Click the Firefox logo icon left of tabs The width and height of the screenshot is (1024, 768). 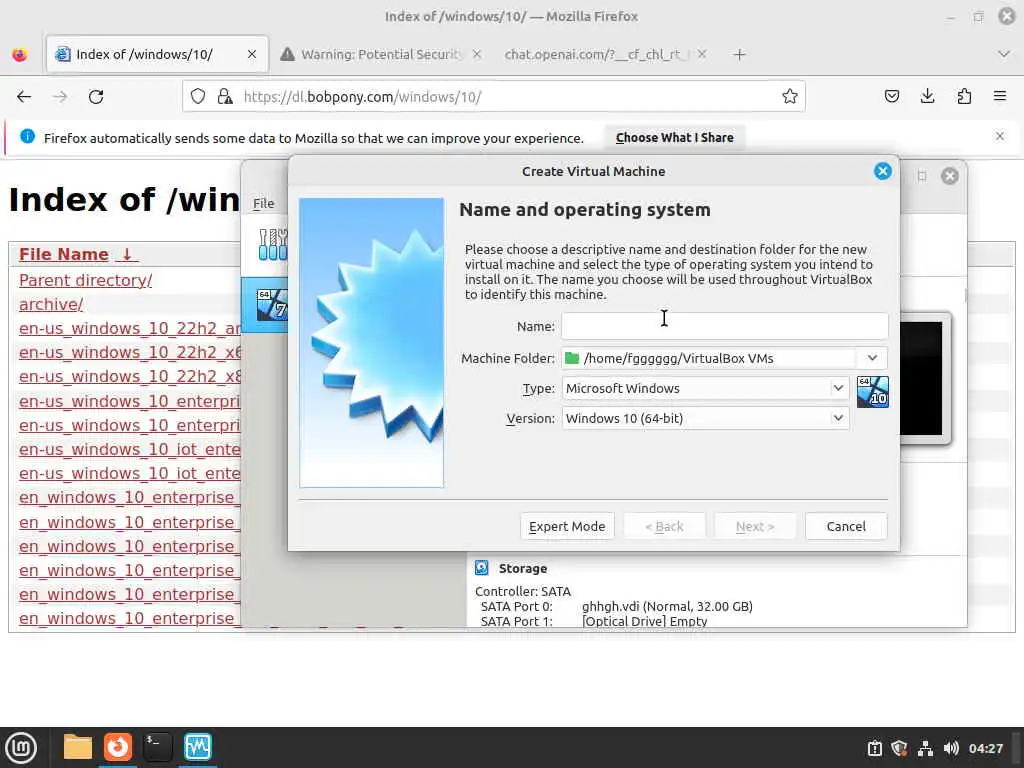click(x=20, y=55)
